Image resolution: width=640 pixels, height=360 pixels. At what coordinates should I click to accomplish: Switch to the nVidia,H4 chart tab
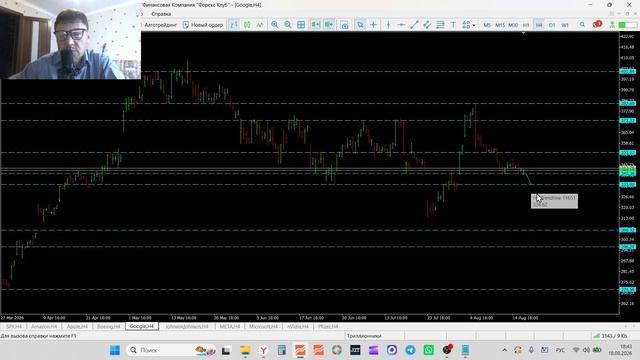click(298, 327)
